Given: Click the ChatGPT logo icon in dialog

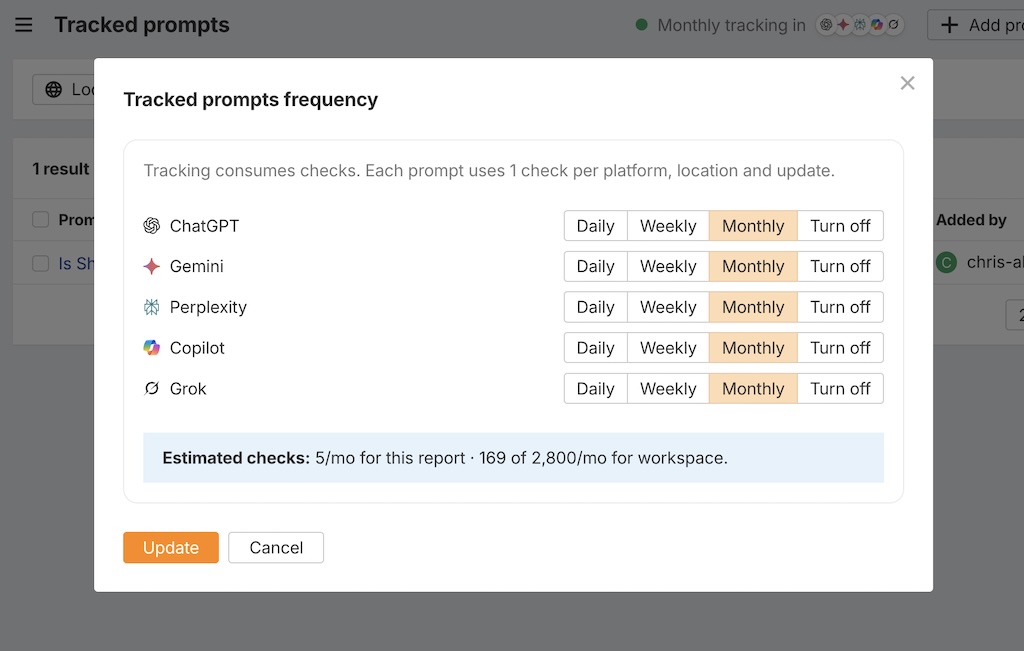Looking at the screenshot, I should pos(152,226).
